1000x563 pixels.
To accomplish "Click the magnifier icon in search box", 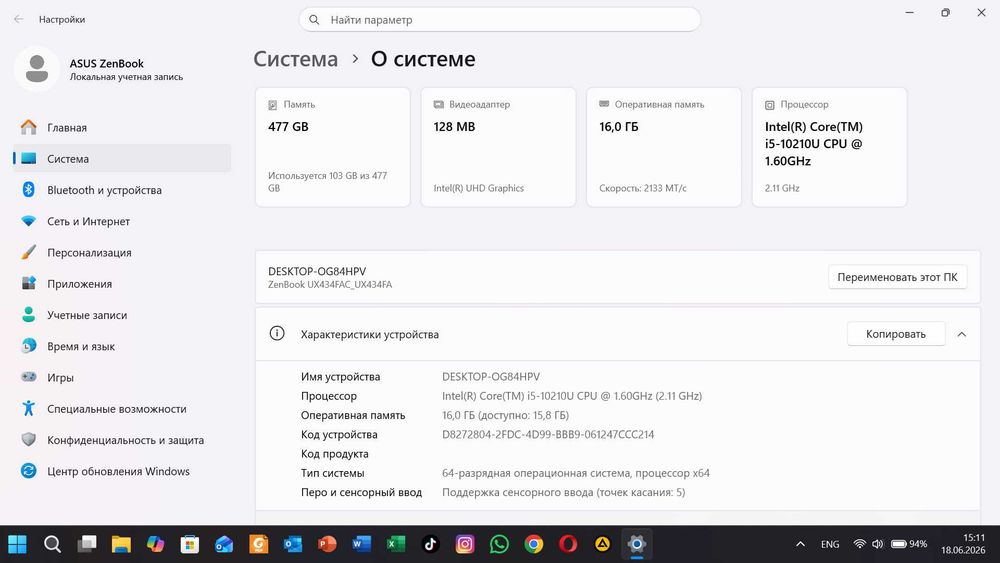I will click(314, 20).
